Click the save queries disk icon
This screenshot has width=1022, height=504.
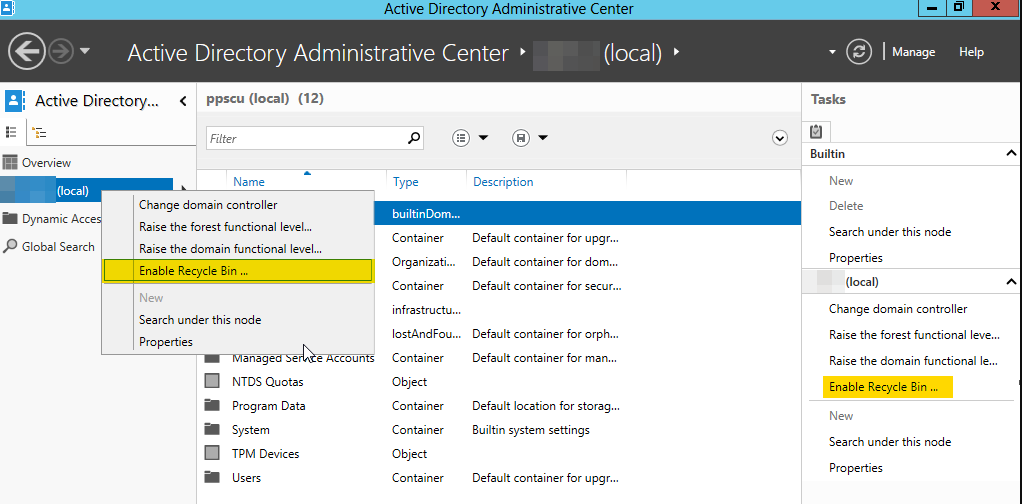[521, 138]
